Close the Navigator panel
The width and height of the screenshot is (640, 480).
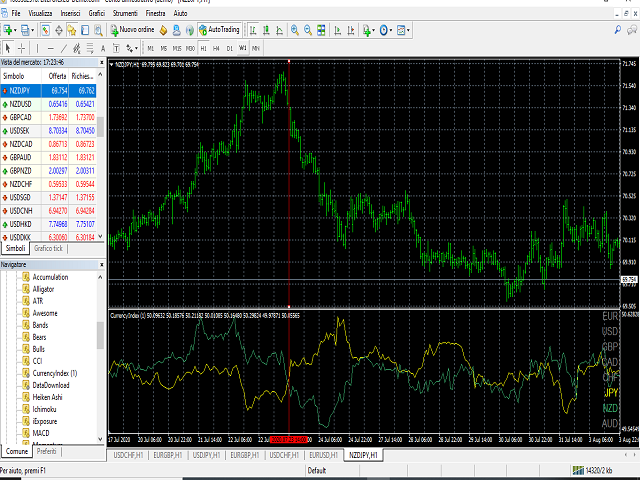[x=100, y=264]
